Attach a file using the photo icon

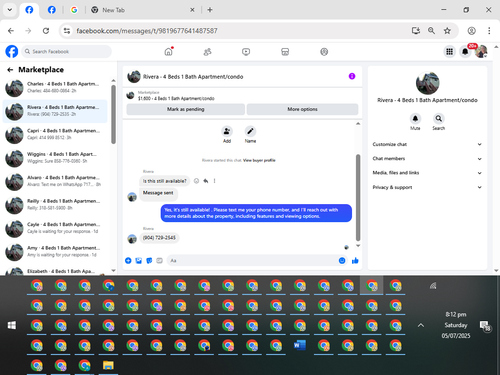[x=139, y=261]
